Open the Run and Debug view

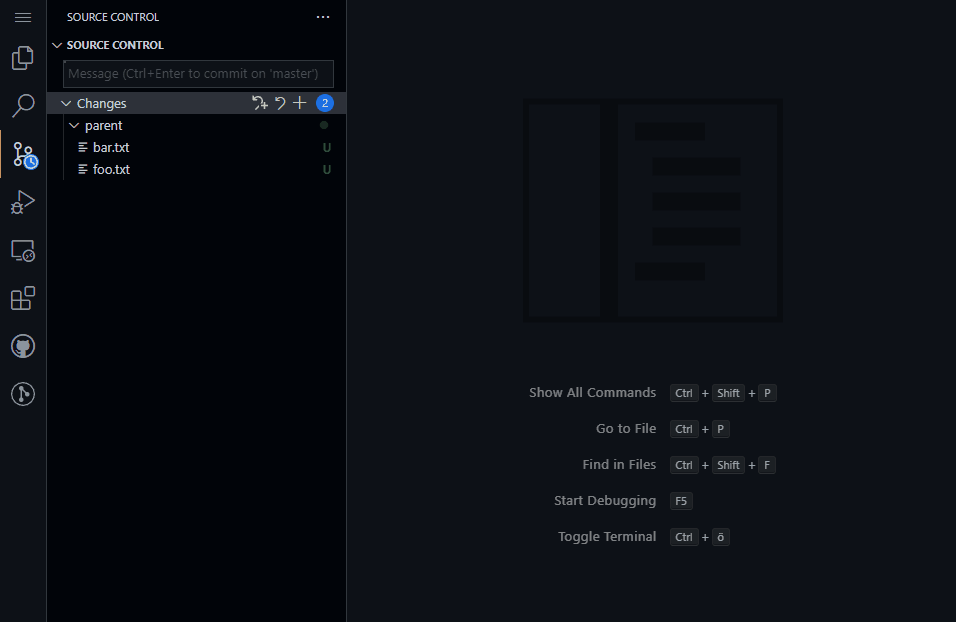point(22,202)
